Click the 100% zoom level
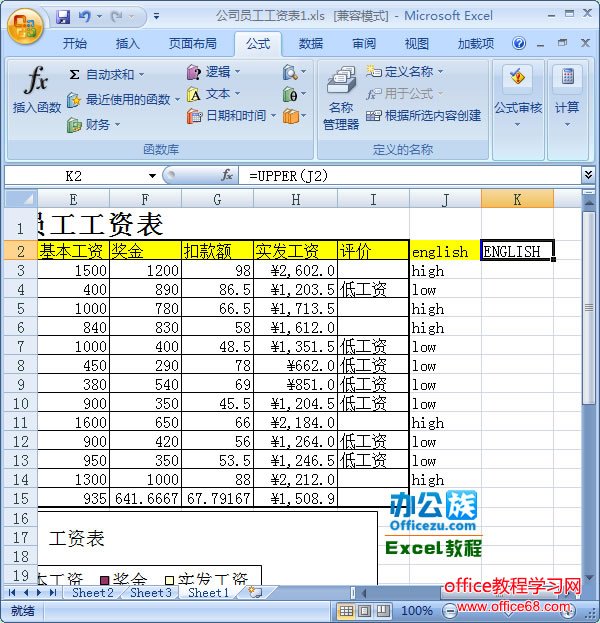 pos(416,610)
